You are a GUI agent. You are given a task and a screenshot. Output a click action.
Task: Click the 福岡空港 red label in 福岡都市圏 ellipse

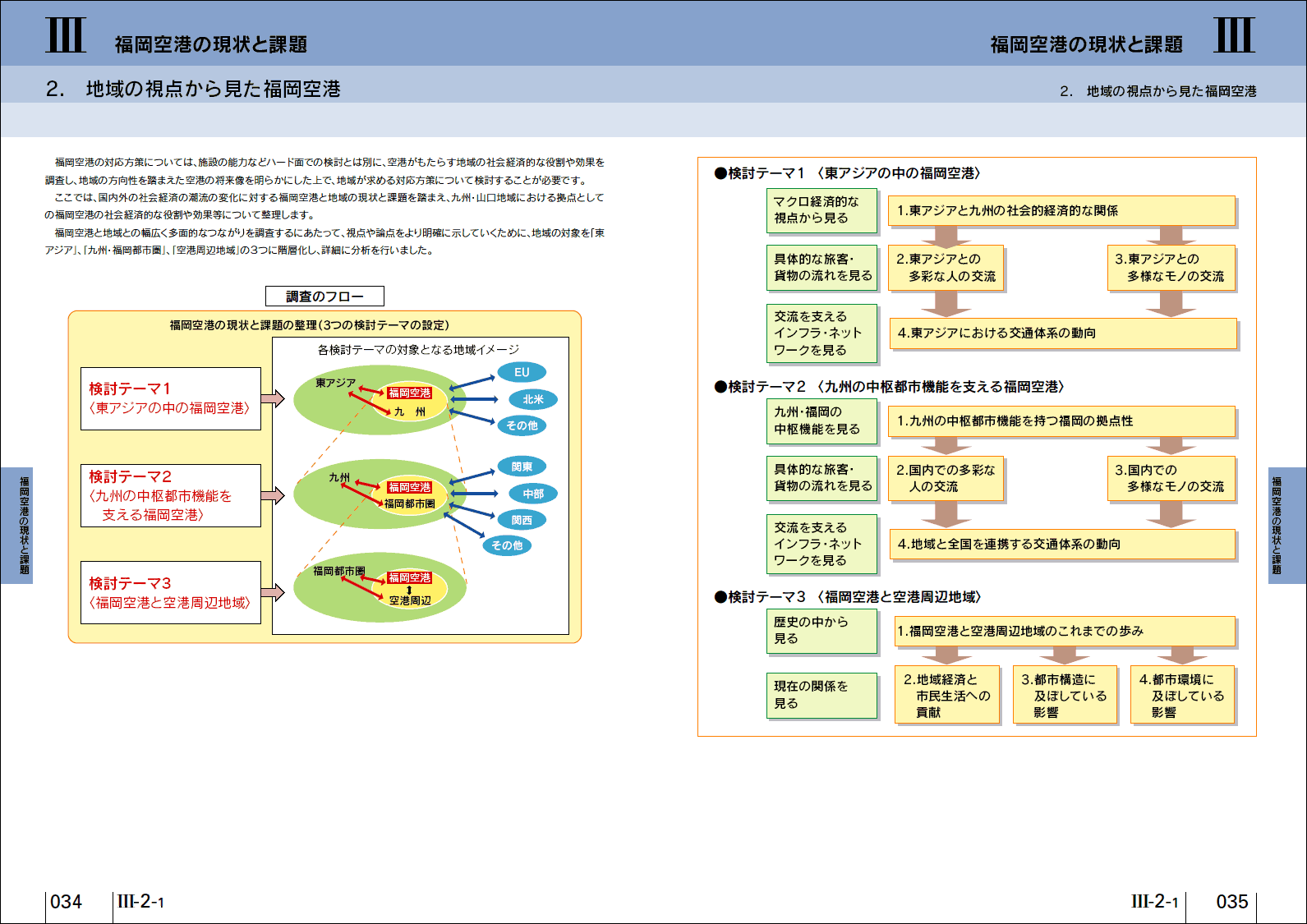tap(410, 577)
